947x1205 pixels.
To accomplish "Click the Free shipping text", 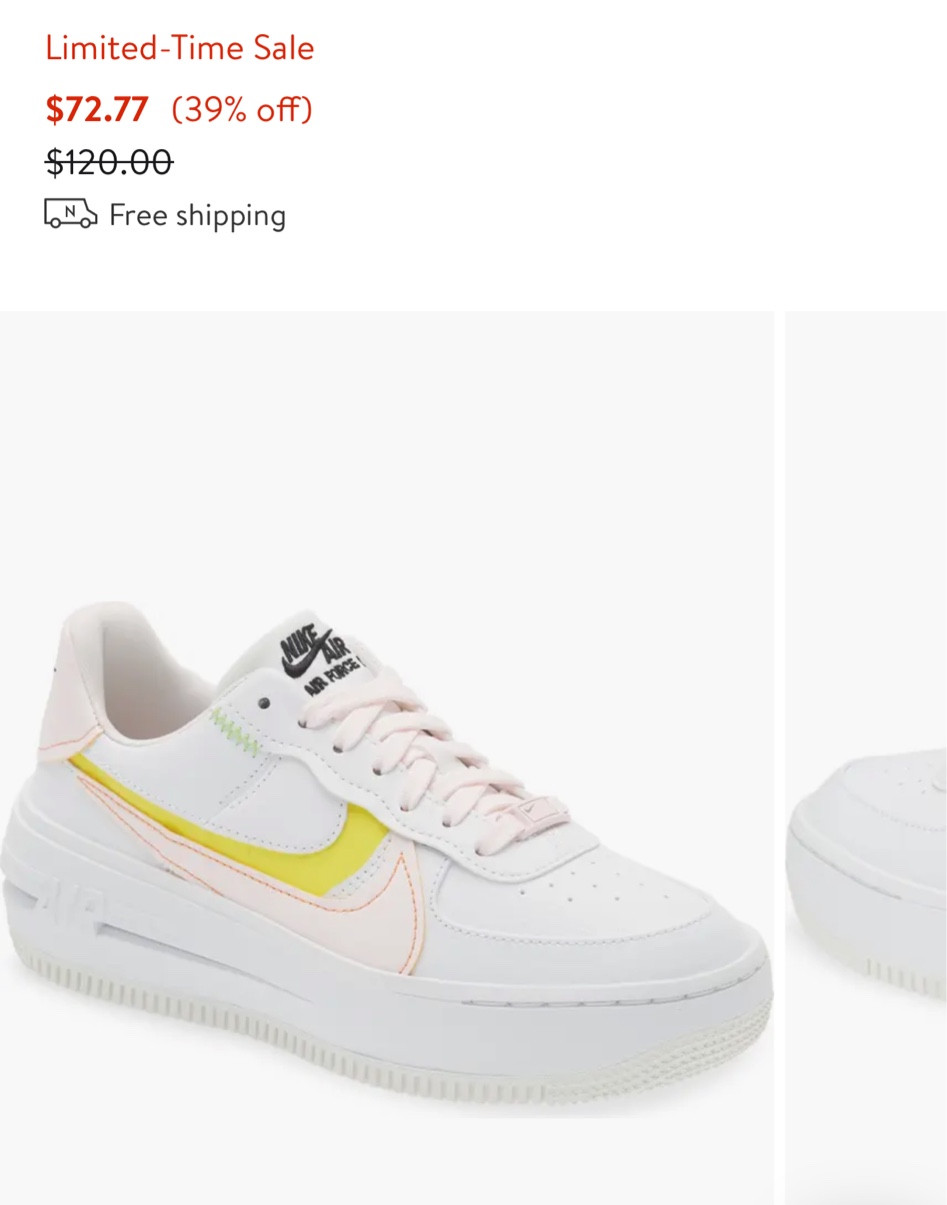I will click(x=197, y=215).
